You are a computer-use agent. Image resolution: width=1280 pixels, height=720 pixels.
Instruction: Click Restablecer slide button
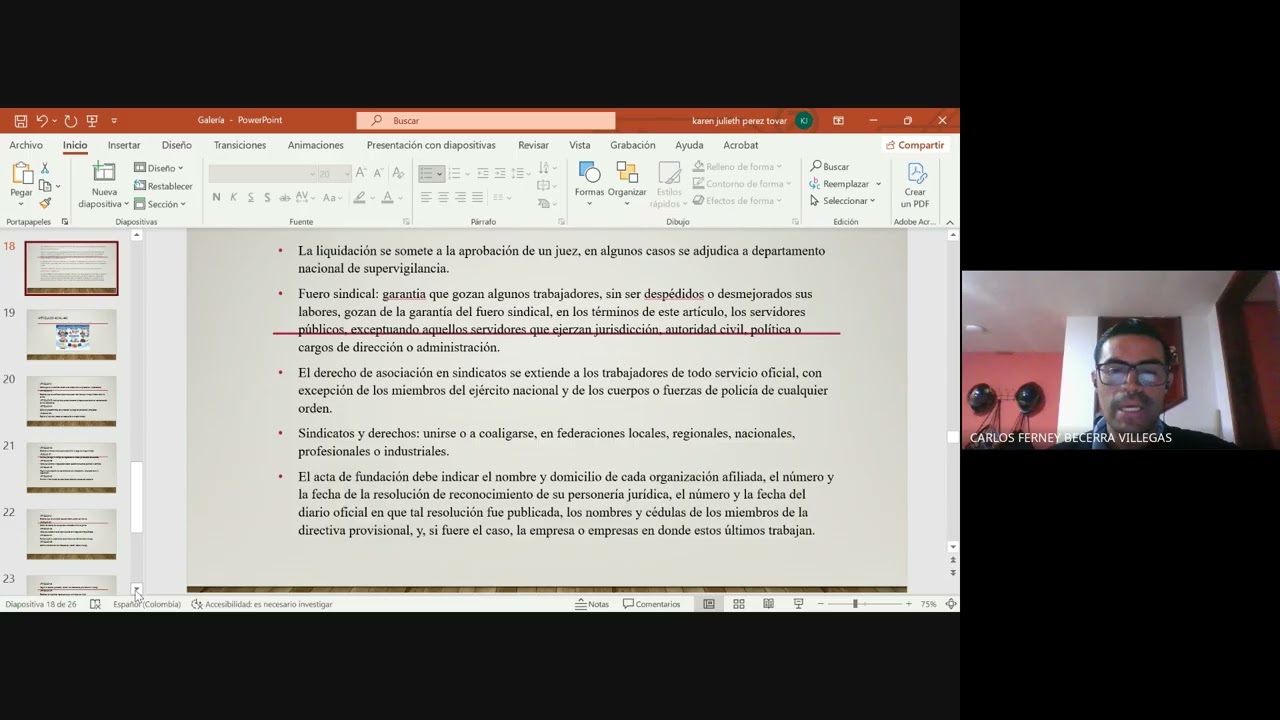click(163, 186)
